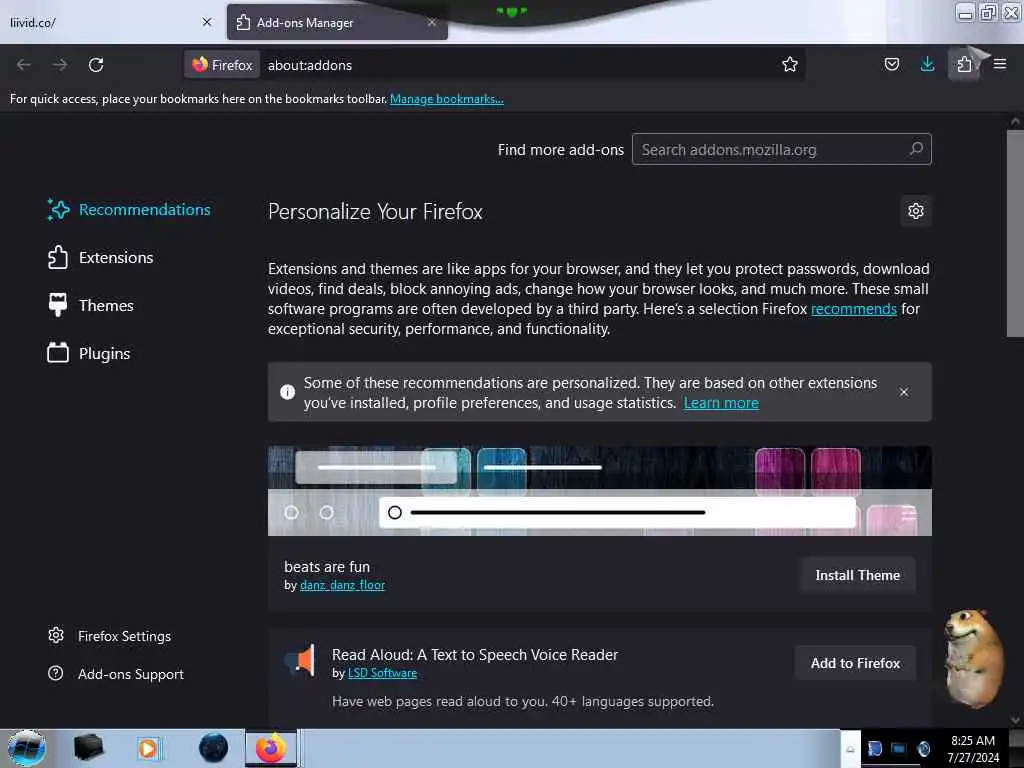This screenshot has width=1024, height=768.
Task: Close the Add-ons Manager tab
Action: click(432, 22)
